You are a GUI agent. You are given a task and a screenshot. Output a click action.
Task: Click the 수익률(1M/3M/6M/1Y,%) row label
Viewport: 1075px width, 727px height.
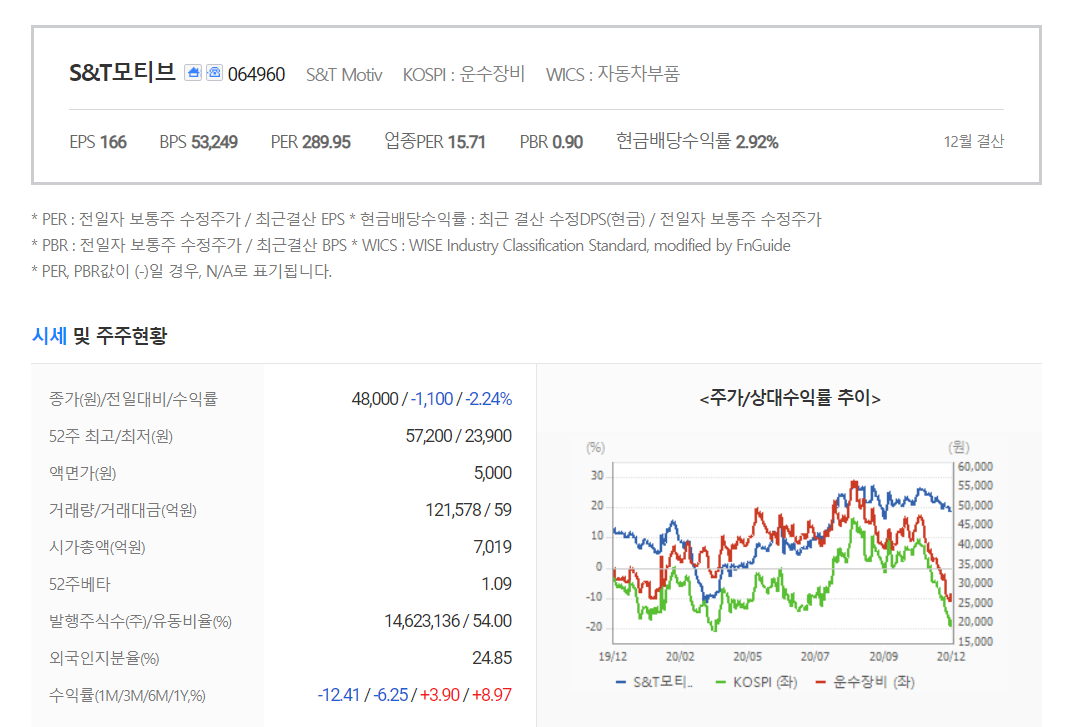pos(128,695)
